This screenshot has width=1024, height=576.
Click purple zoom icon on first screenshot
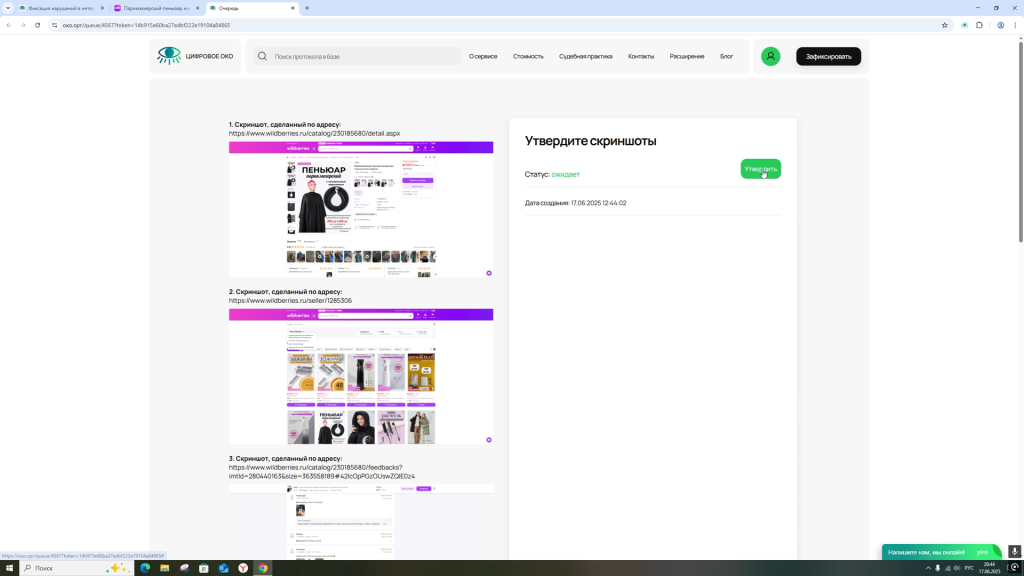click(489, 273)
